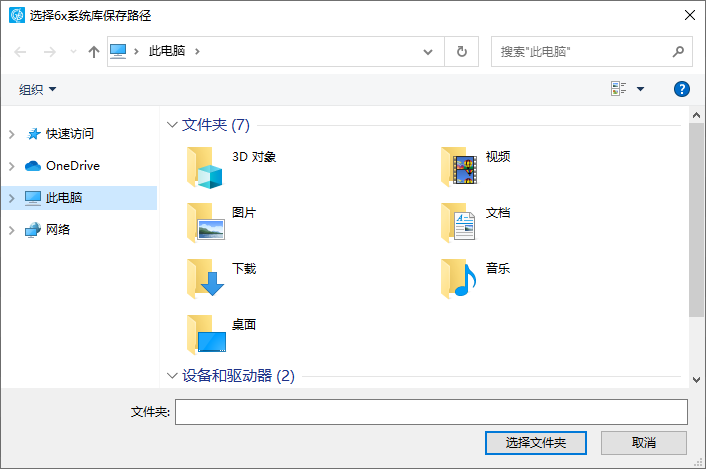Click the 文档 folder label

(x=498, y=212)
